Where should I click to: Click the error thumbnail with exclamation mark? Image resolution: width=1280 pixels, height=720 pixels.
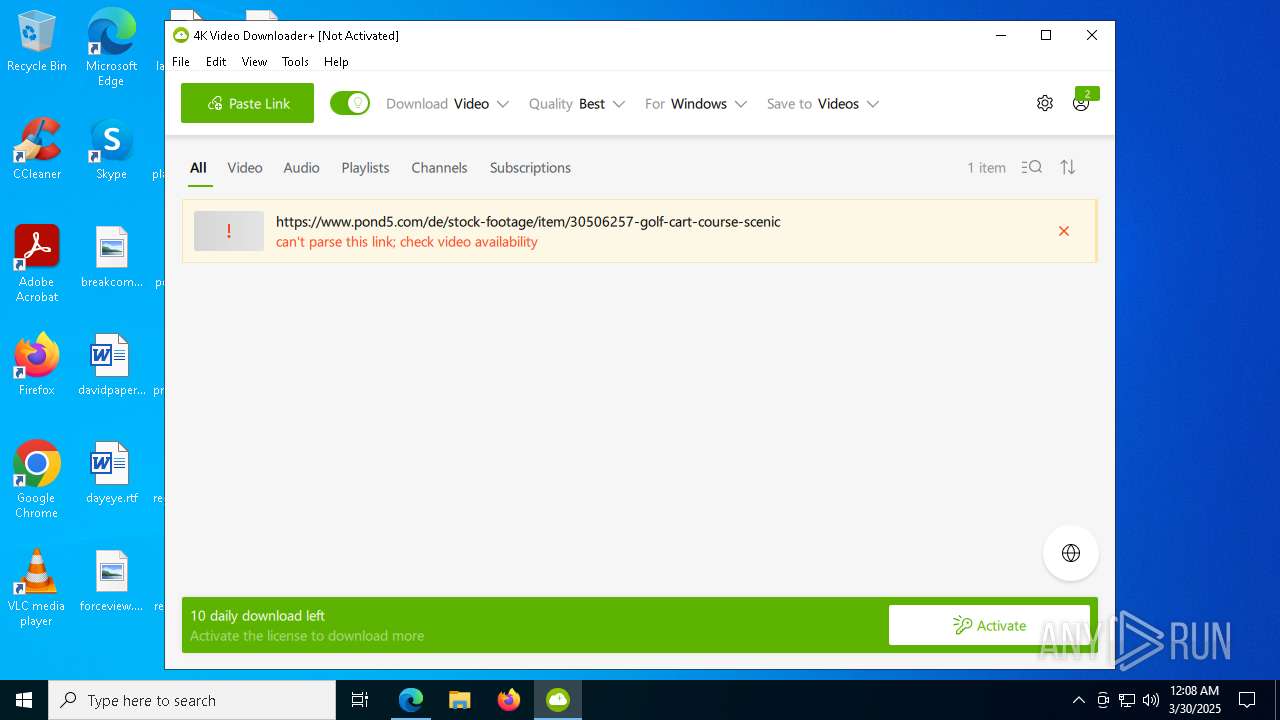point(229,231)
